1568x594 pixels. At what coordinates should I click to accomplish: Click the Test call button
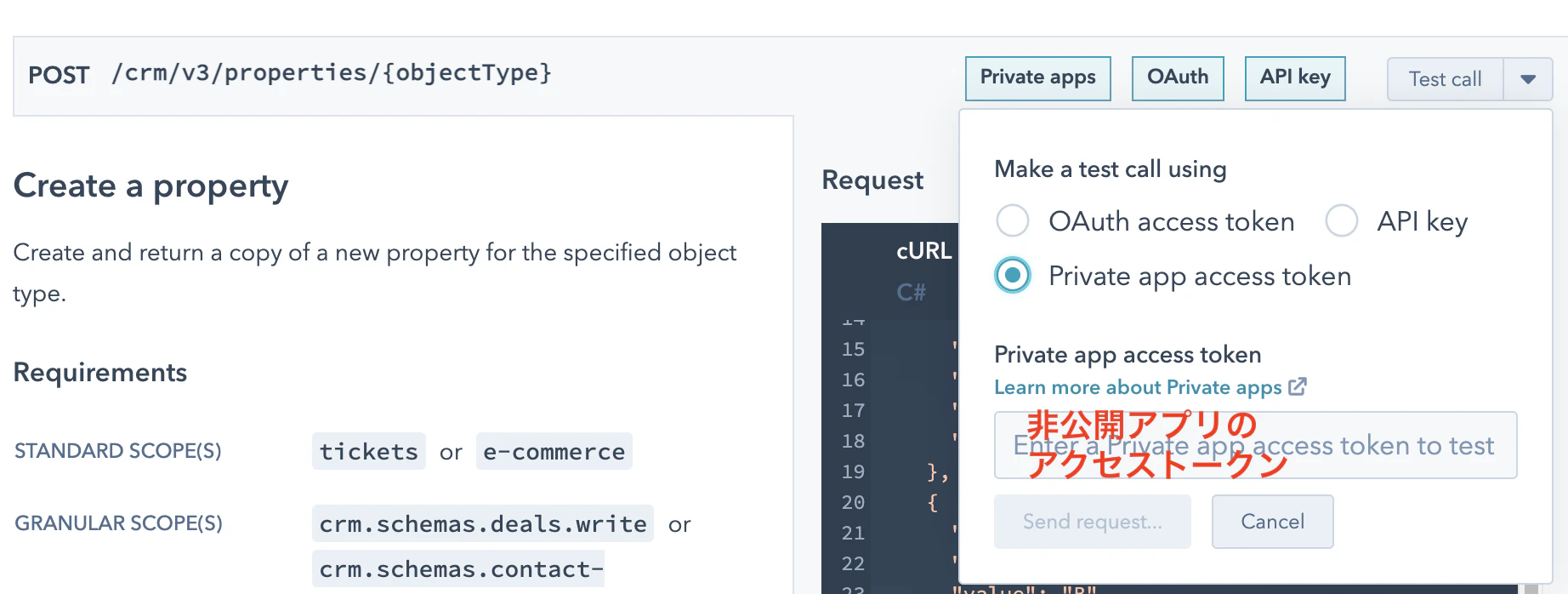[x=1445, y=79]
